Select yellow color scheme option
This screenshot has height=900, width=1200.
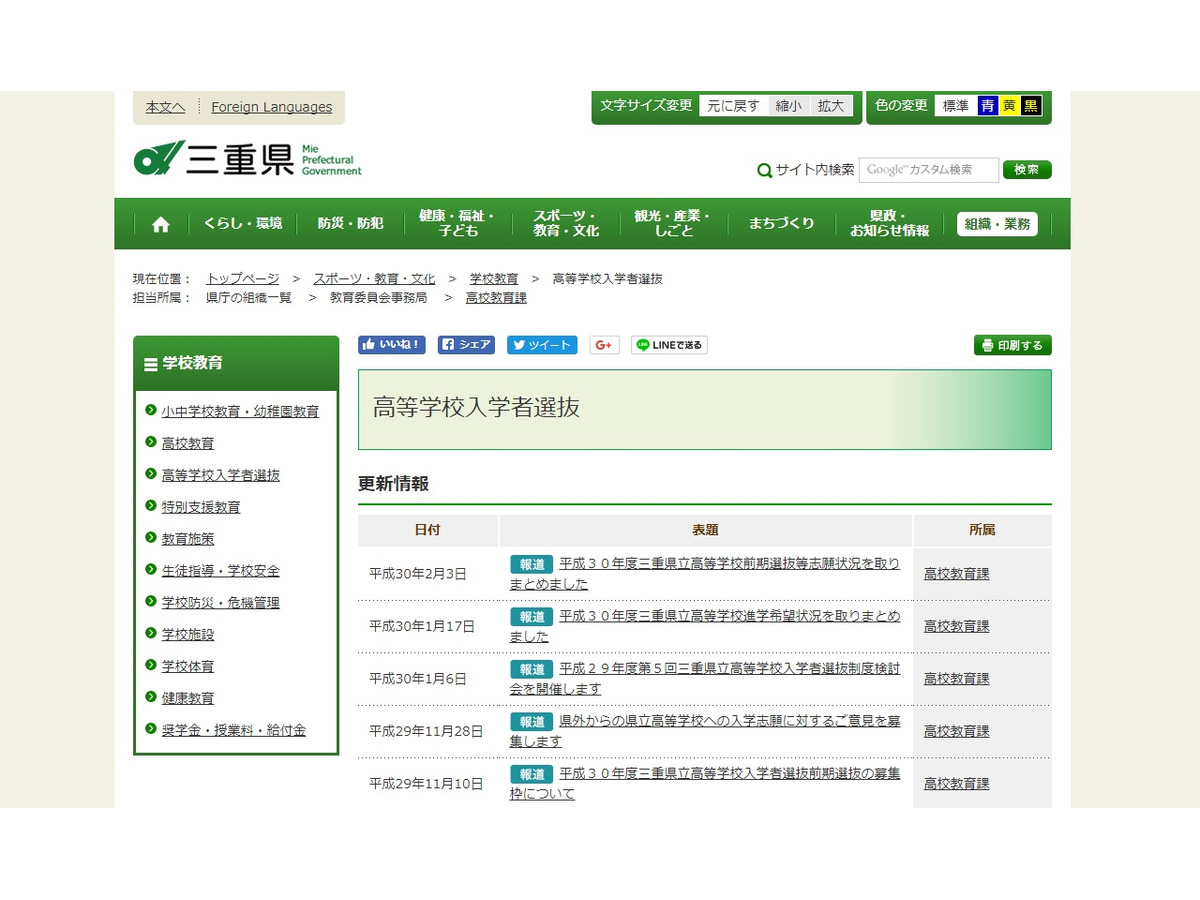1009,106
